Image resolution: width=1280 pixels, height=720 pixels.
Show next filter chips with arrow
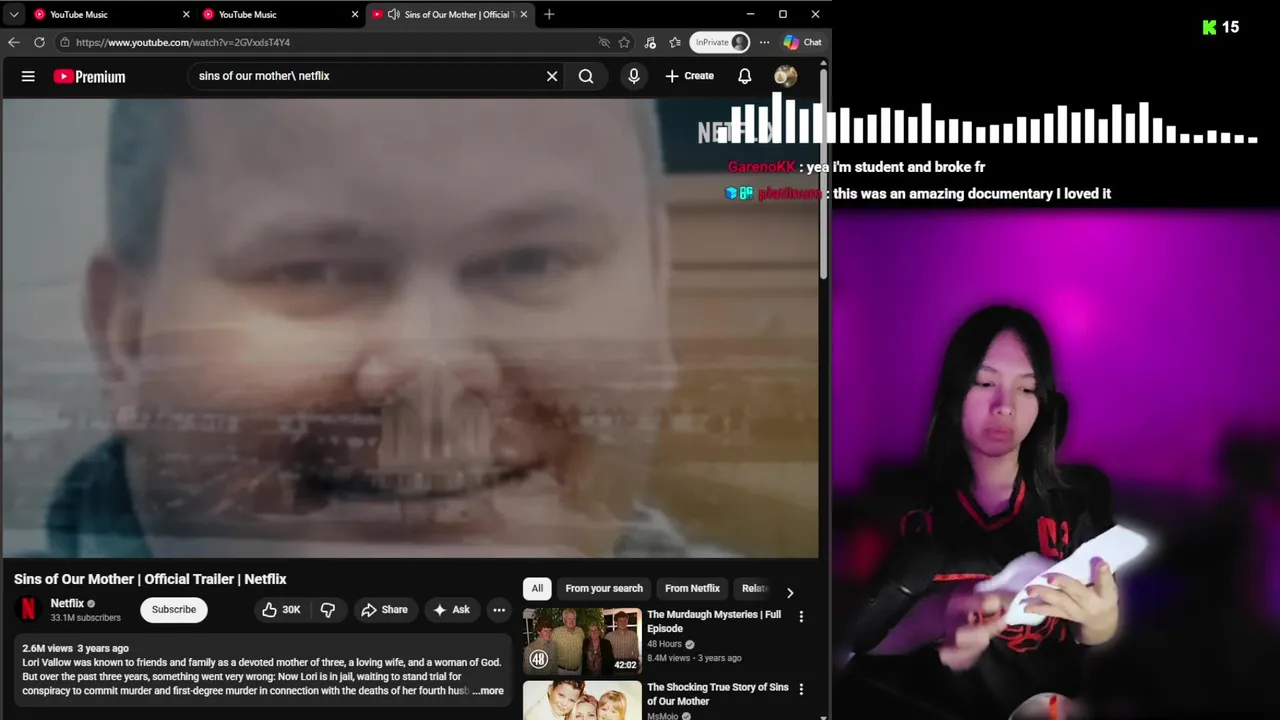[790, 592]
